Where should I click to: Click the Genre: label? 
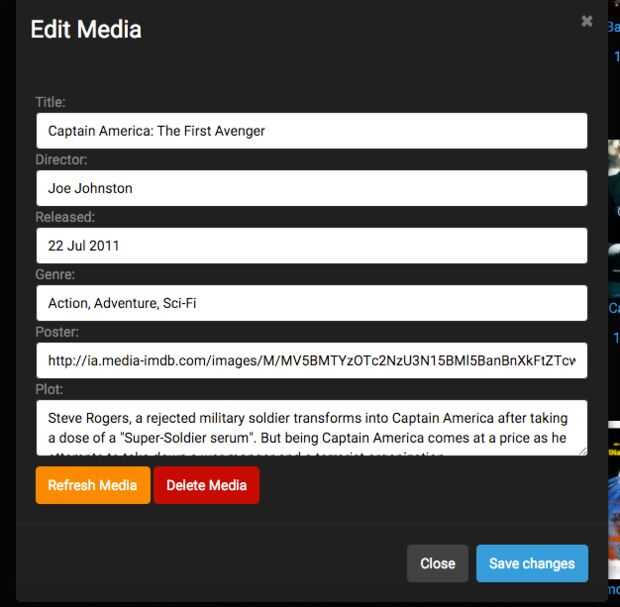(55, 274)
